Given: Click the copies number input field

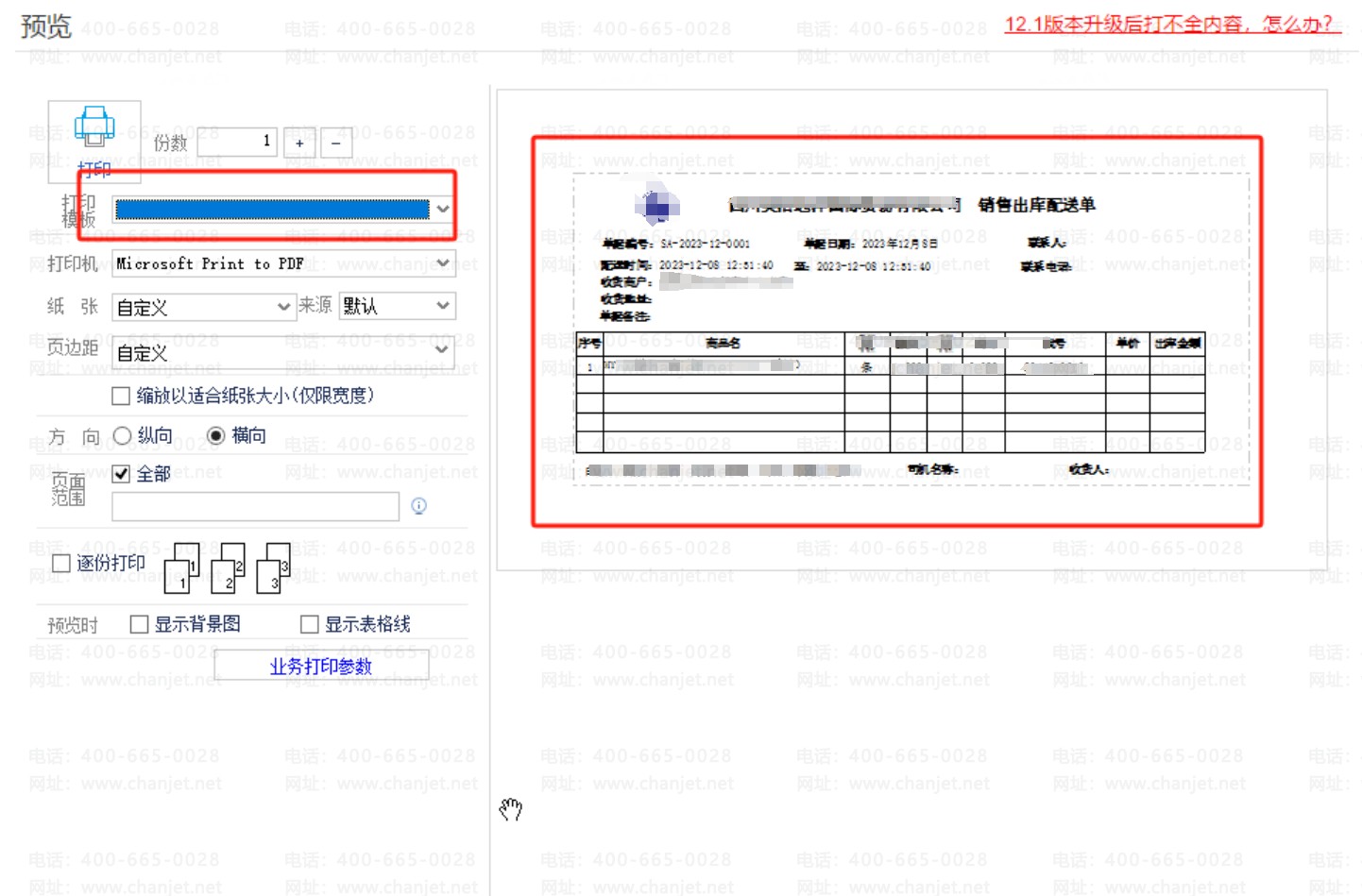Looking at the screenshot, I should click(237, 143).
